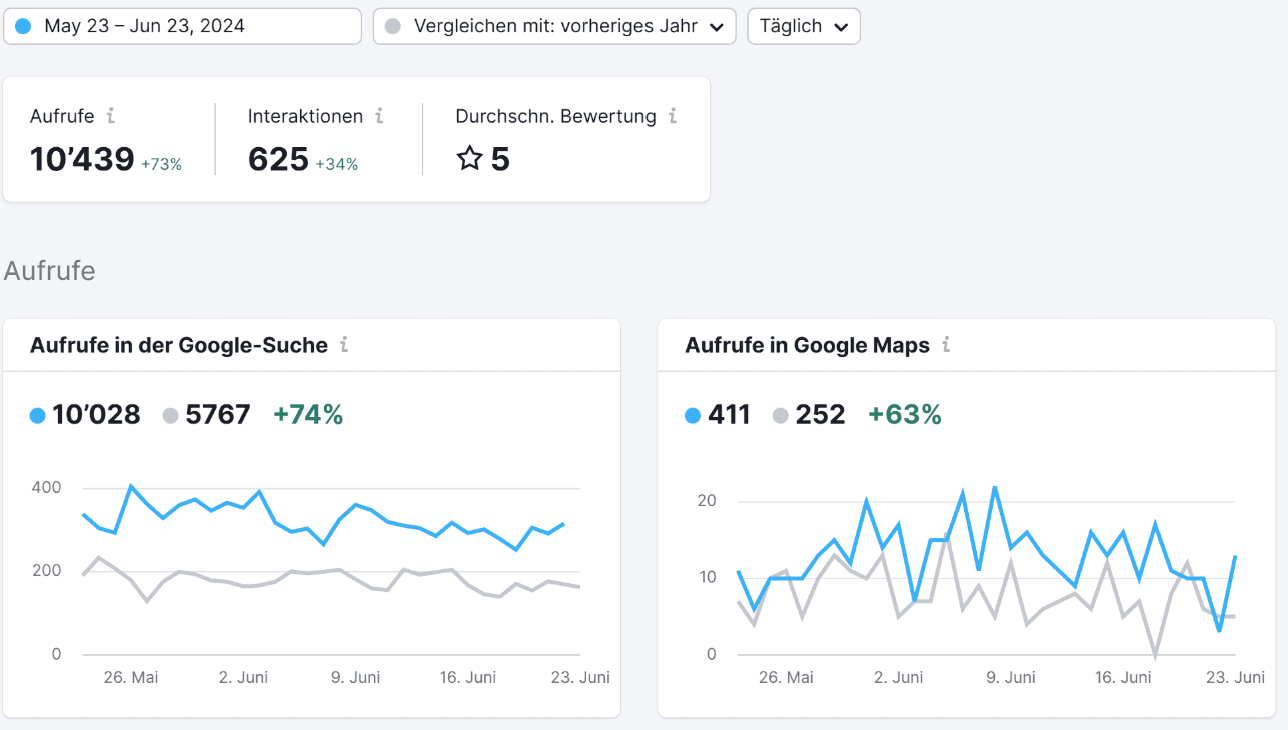Open the May 23 – Jun 23, 2024 date picker

[x=182, y=26]
